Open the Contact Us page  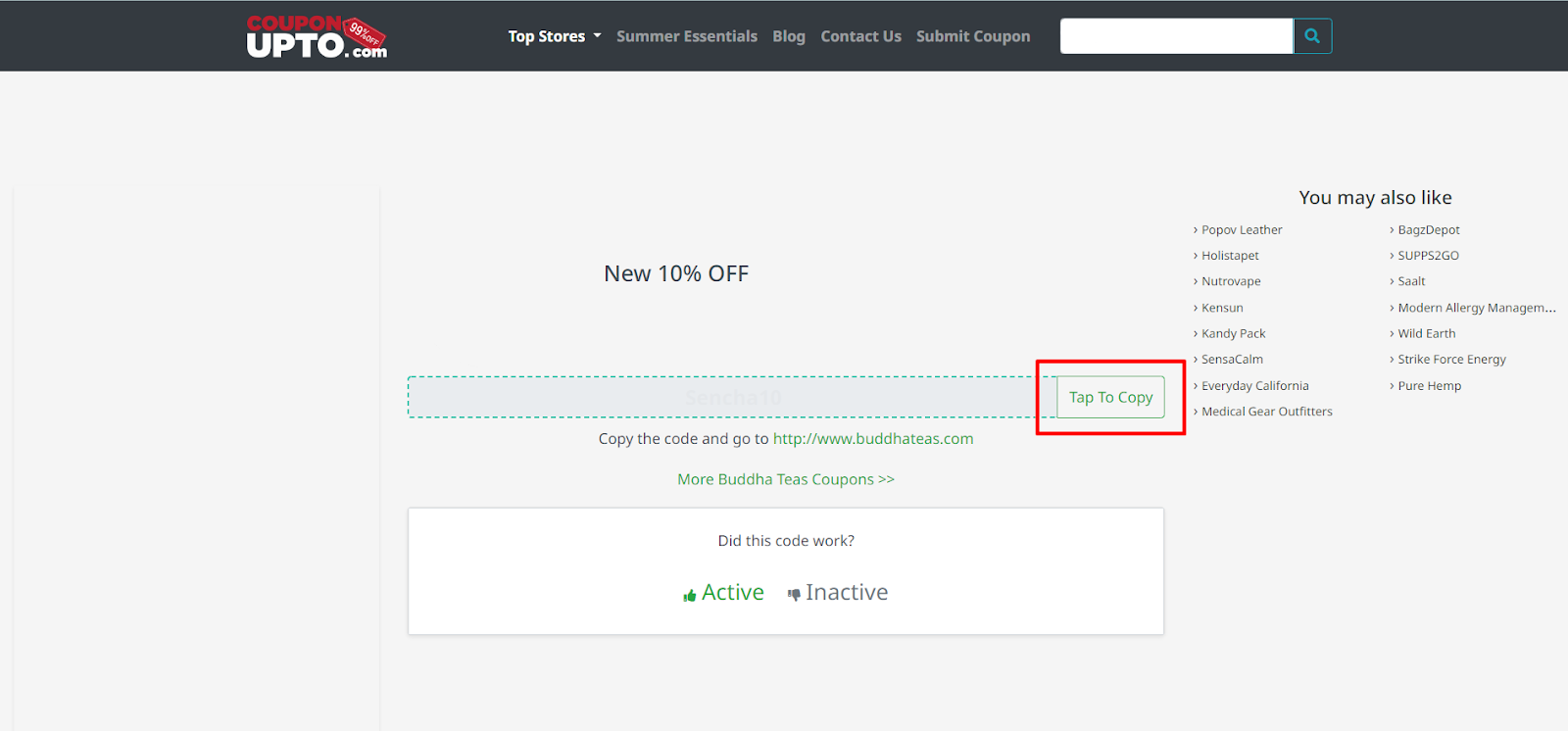[x=861, y=36]
